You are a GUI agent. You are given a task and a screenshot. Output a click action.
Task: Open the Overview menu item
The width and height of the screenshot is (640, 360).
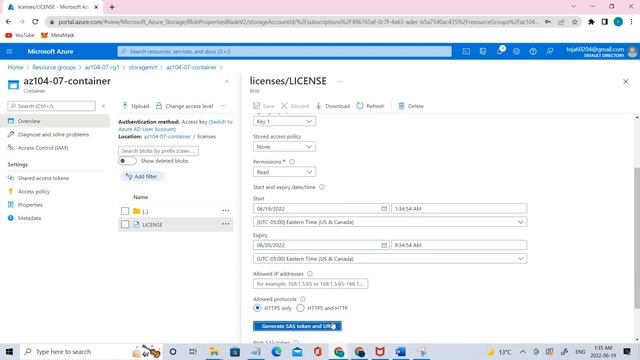(55, 121)
